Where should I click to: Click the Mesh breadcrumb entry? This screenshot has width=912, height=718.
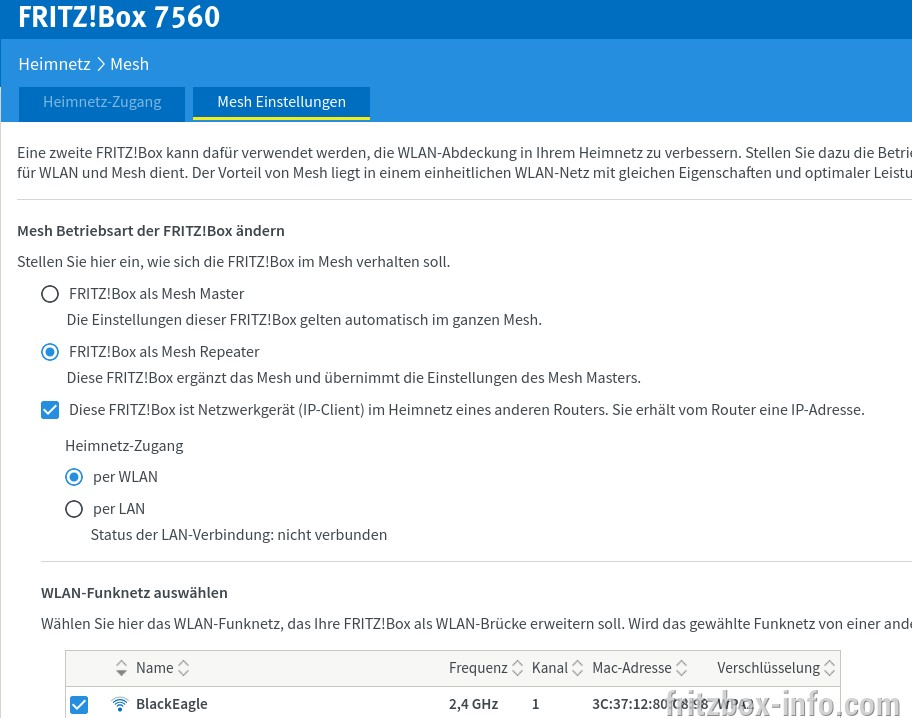coord(130,64)
